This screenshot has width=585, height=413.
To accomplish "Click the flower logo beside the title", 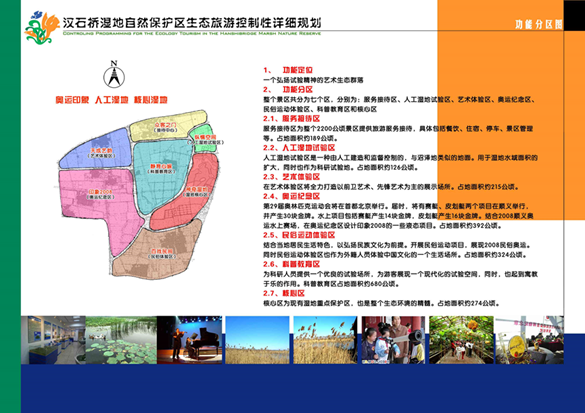I will (42, 28).
